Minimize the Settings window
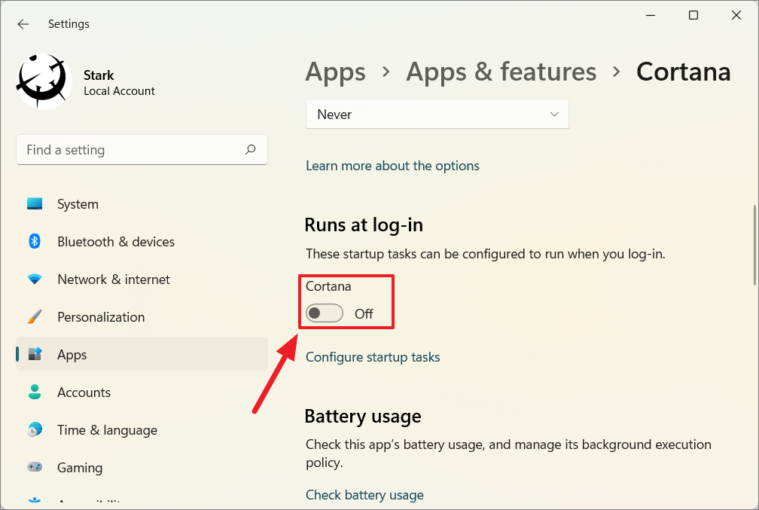Image resolution: width=759 pixels, height=510 pixels. (651, 15)
